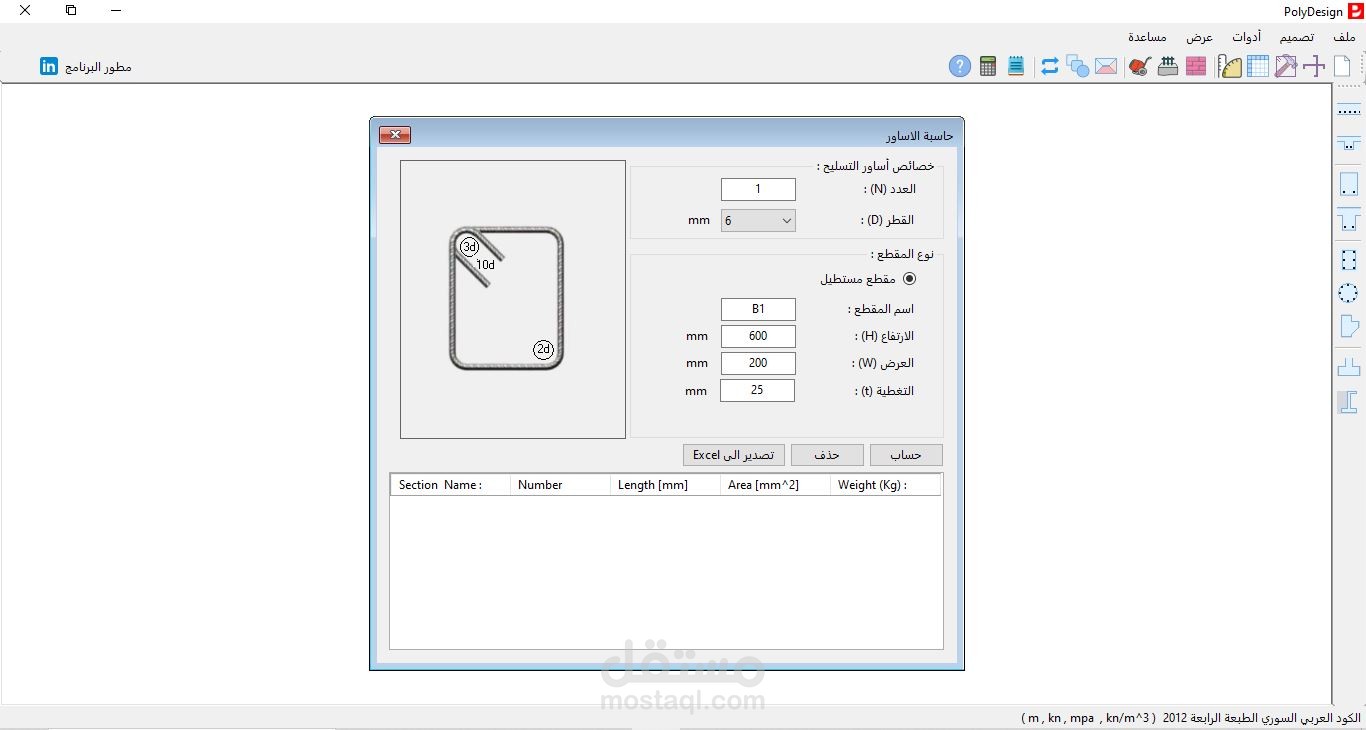This screenshot has width=1366, height=730.
Task: Open developer LinkedIn icon
Action: [49, 66]
